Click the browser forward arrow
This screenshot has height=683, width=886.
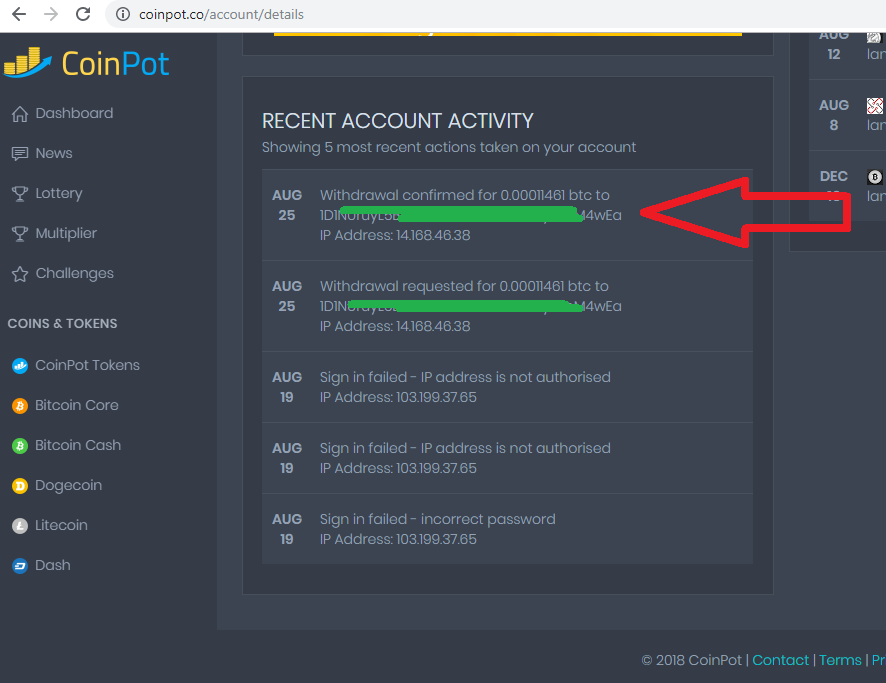(51, 14)
